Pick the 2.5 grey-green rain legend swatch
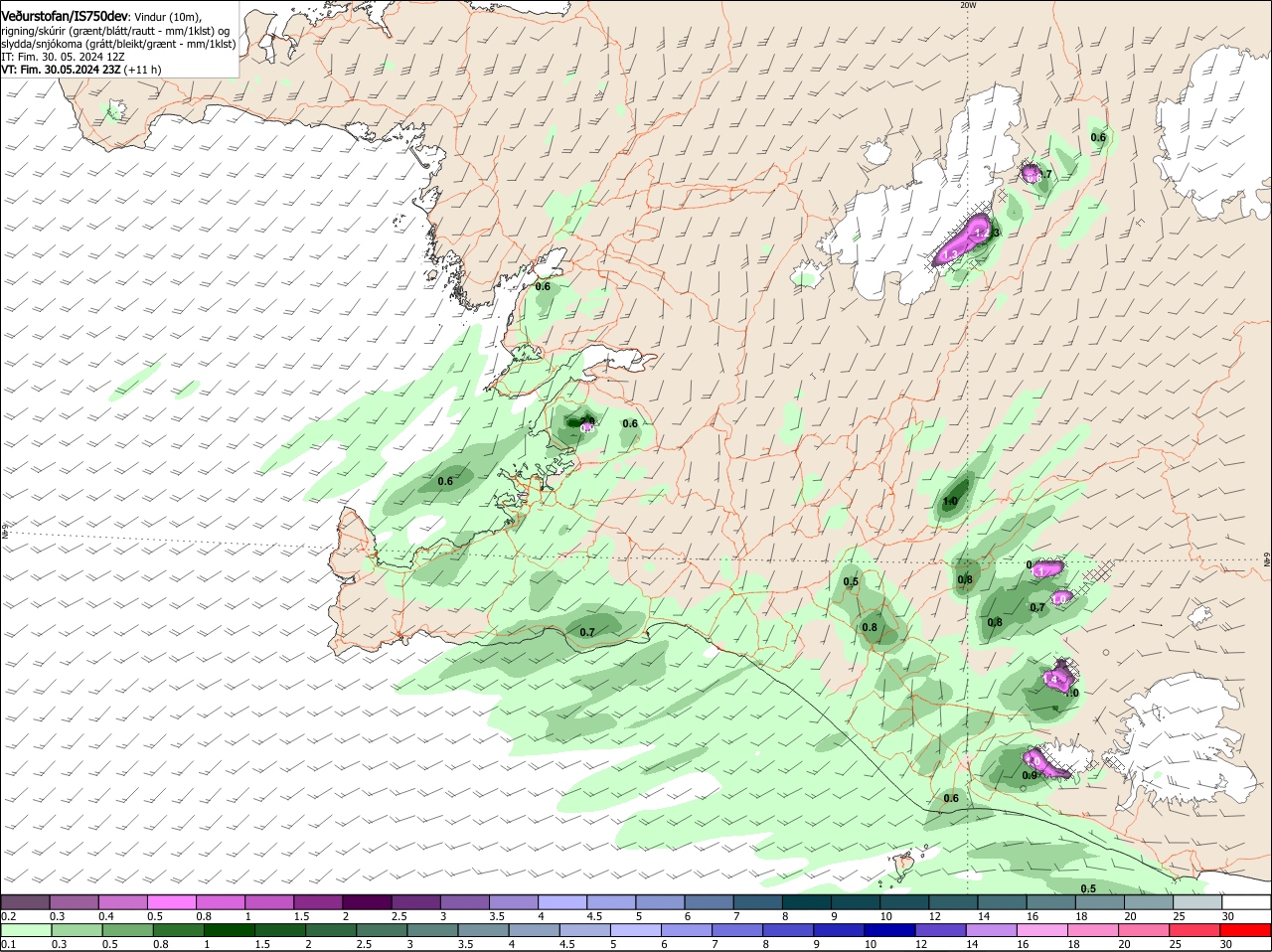Image resolution: width=1272 pixels, height=952 pixels. point(384,930)
